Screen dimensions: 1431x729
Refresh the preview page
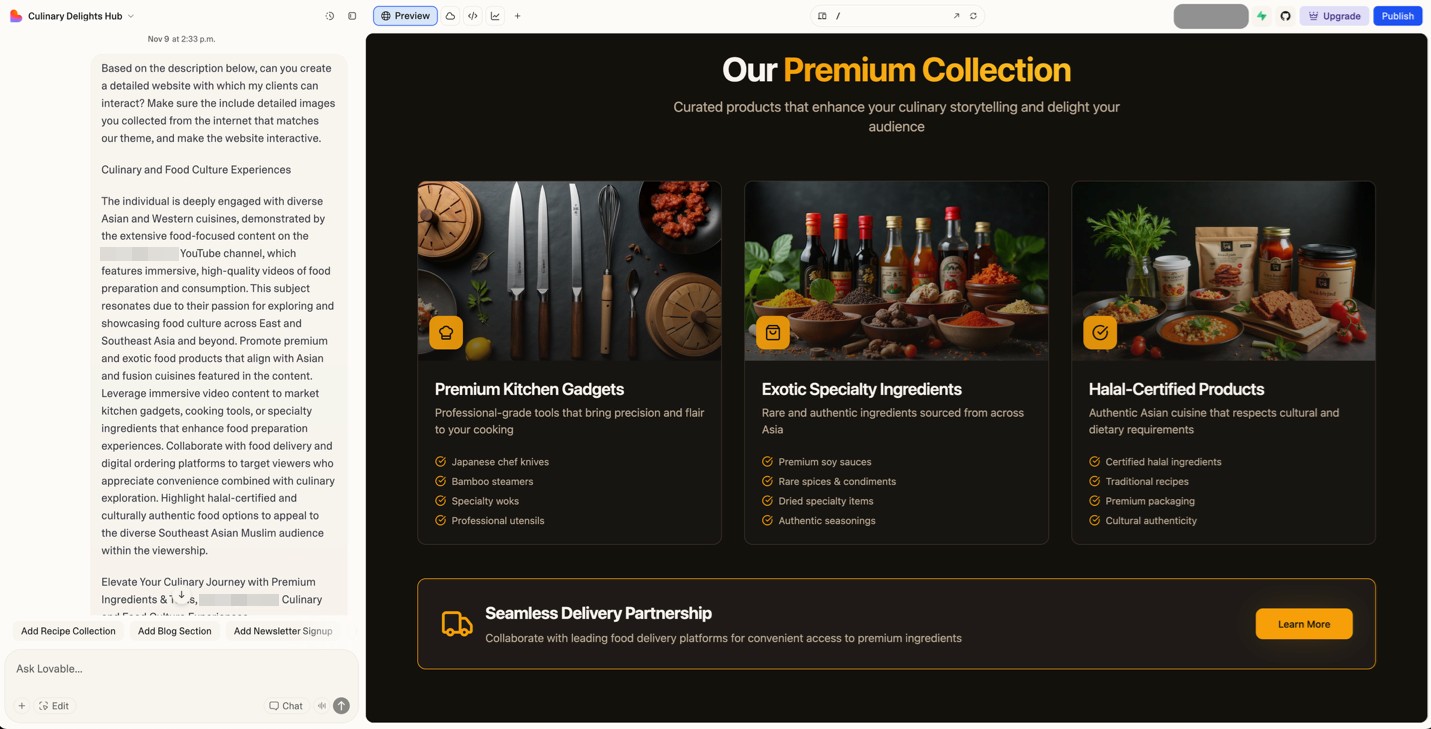pos(973,16)
